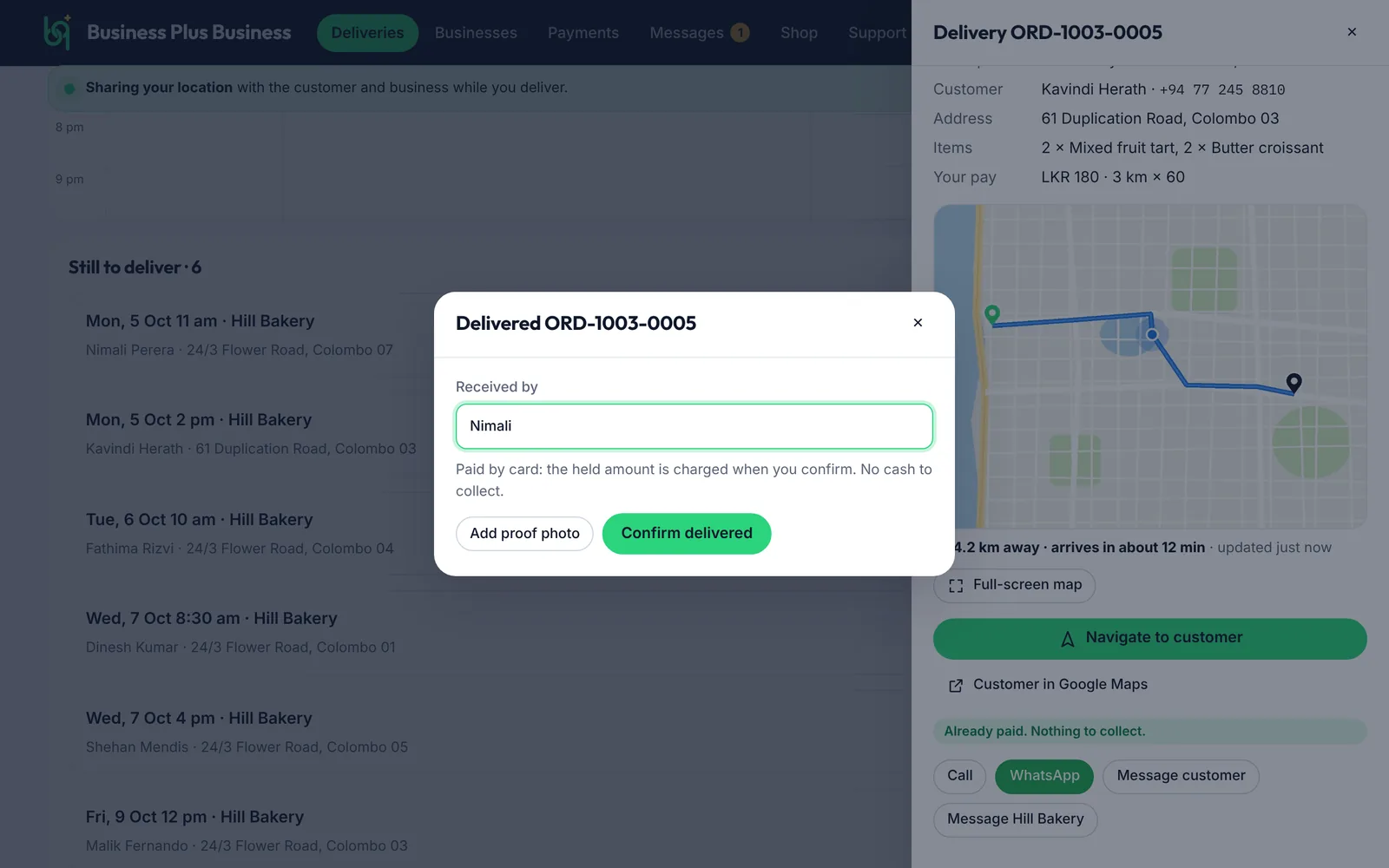This screenshot has width=1389, height=868.
Task: Click the navigate arrow icon
Action: (x=1068, y=639)
